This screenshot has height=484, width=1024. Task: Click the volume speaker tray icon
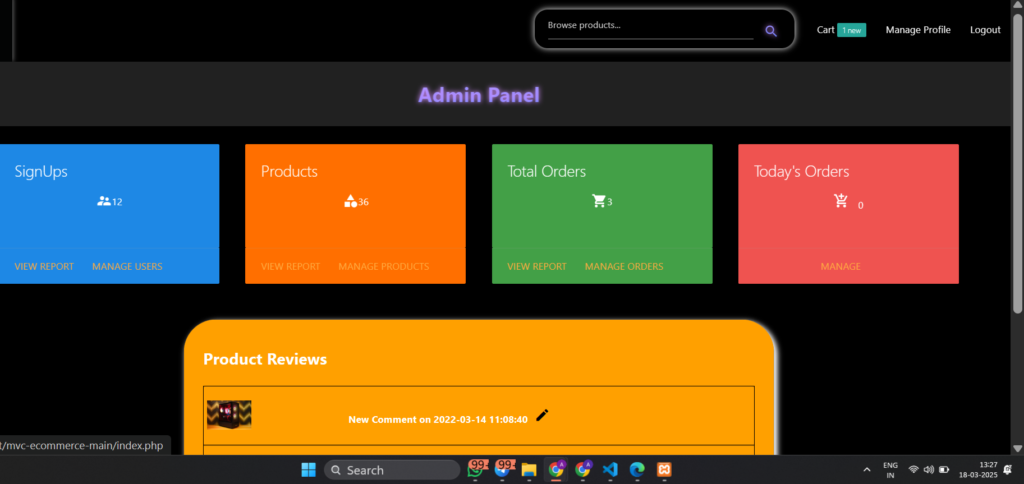tap(929, 470)
